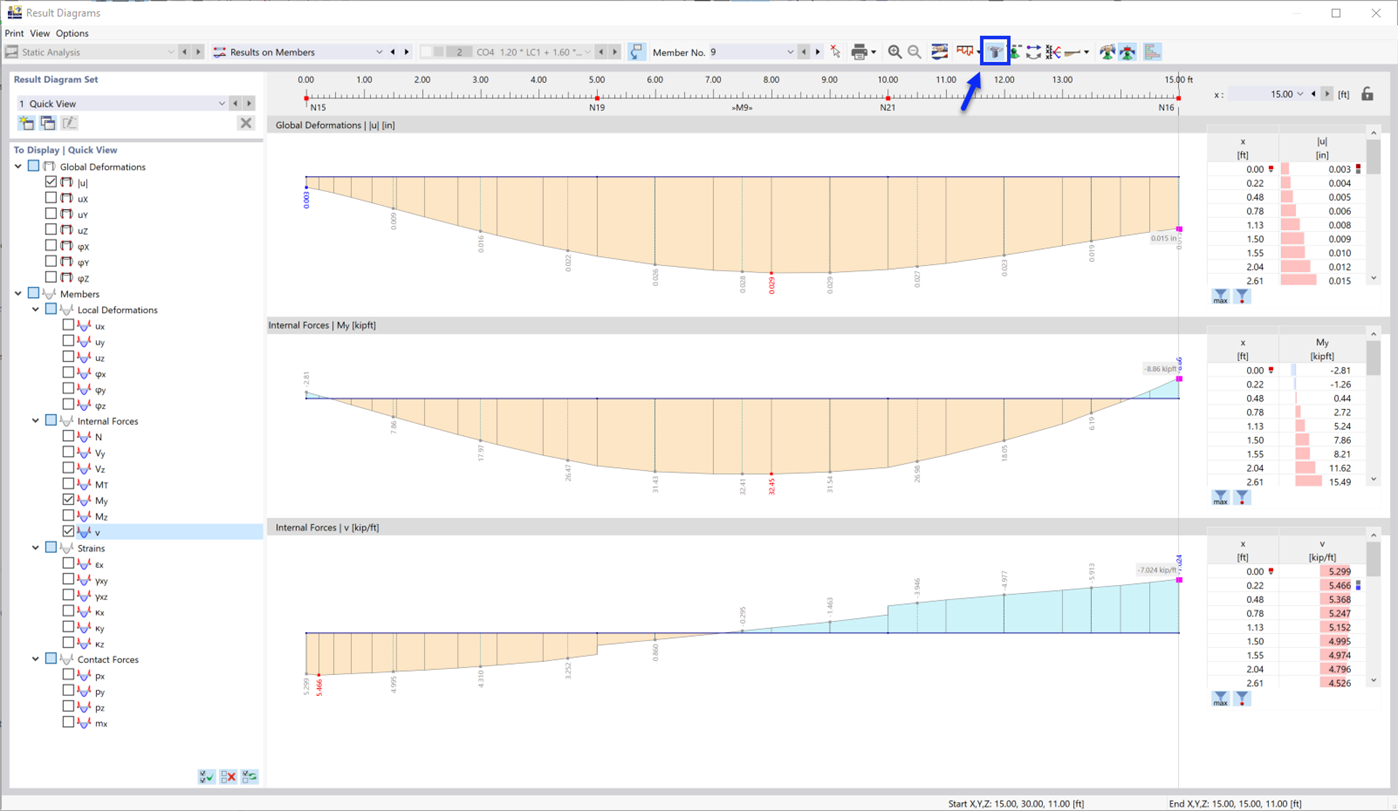
Task: Step x position forward with right arrow
Action: pos(1327,94)
